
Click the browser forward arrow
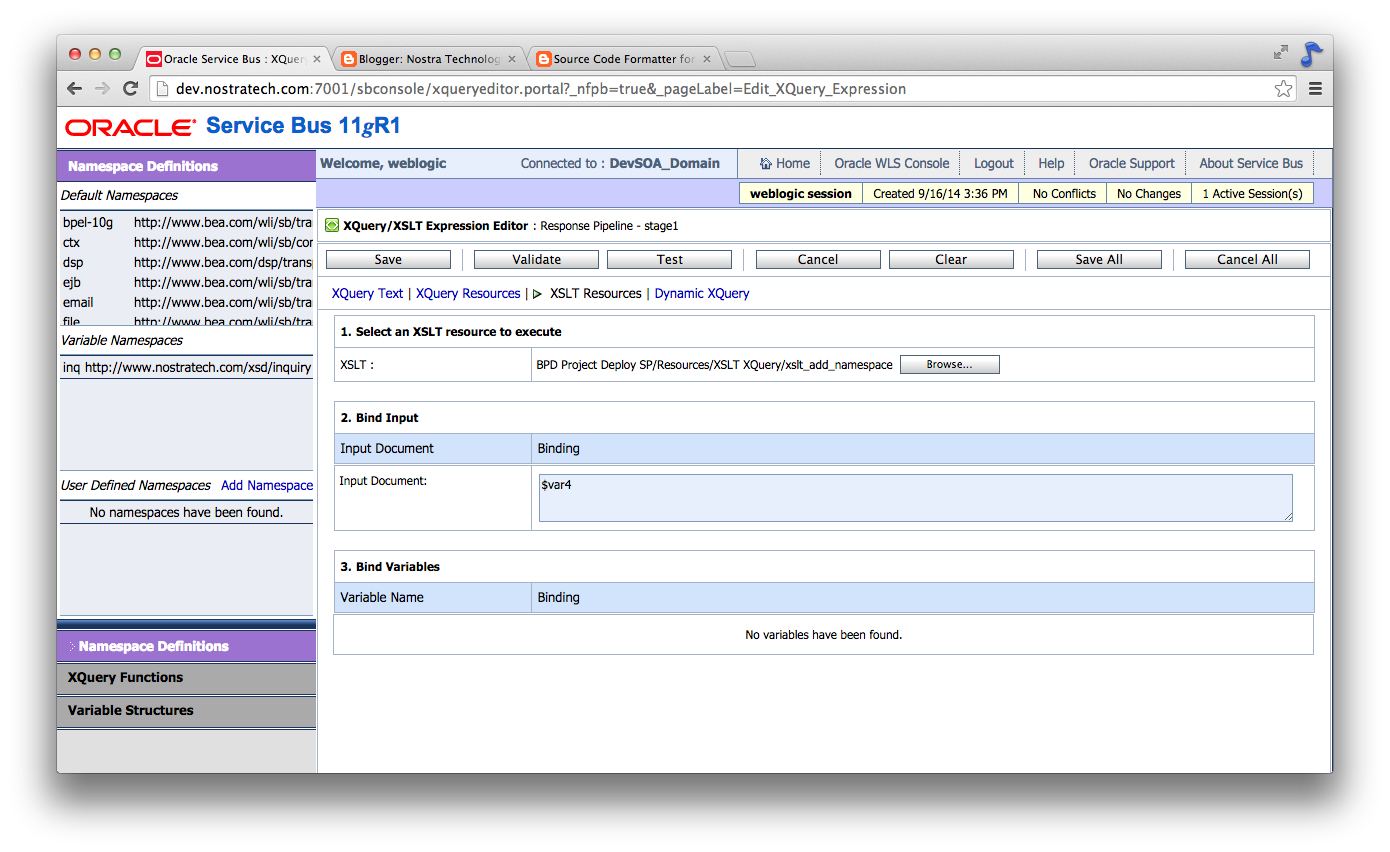[x=102, y=89]
